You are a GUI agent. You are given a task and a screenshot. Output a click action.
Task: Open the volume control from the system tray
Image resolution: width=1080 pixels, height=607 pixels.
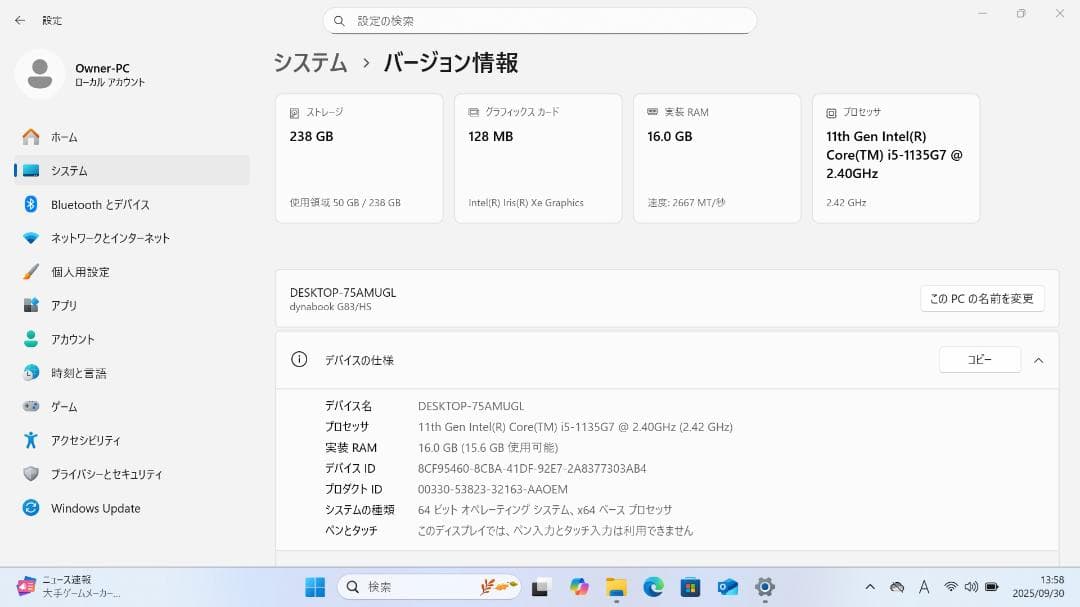click(x=971, y=587)
